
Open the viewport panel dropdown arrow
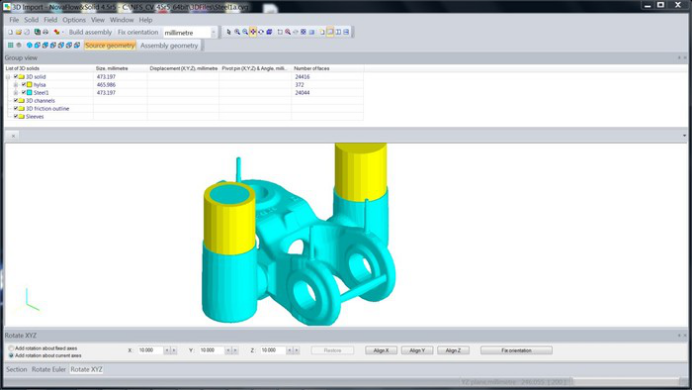684,136
